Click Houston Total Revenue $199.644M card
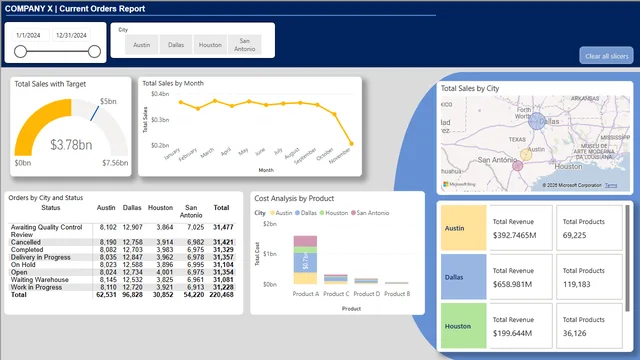 (521, 326)
